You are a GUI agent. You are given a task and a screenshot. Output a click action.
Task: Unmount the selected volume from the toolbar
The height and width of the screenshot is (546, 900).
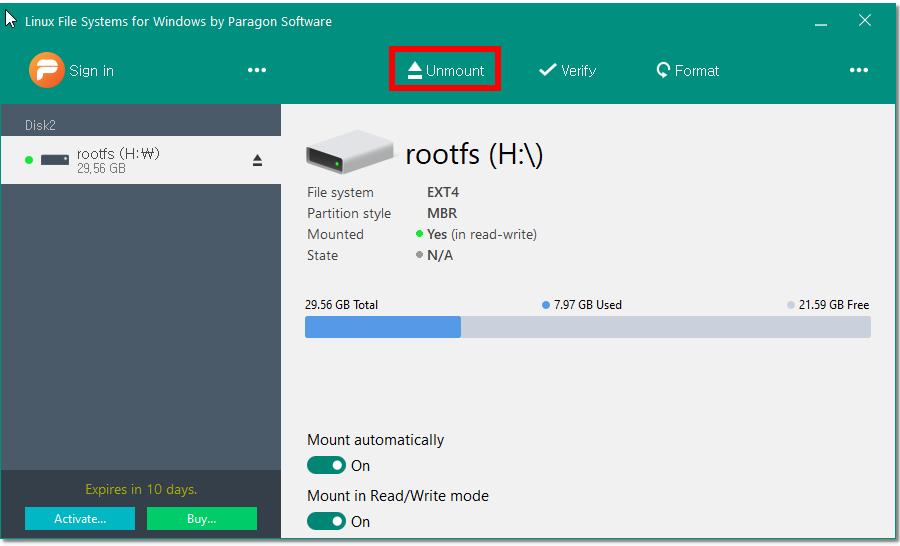pyautogui.click(x=445, y=70)
